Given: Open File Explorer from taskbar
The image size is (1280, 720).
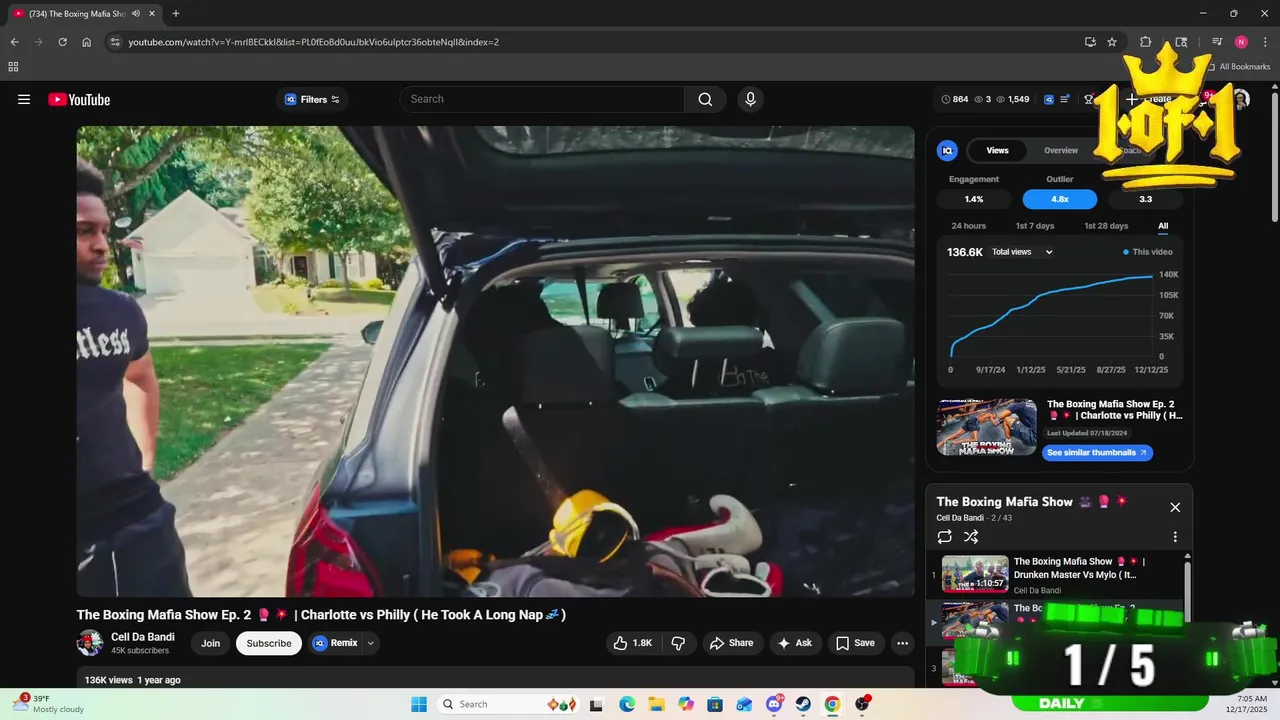Looking at the screenshot, I should pos(656,704).
